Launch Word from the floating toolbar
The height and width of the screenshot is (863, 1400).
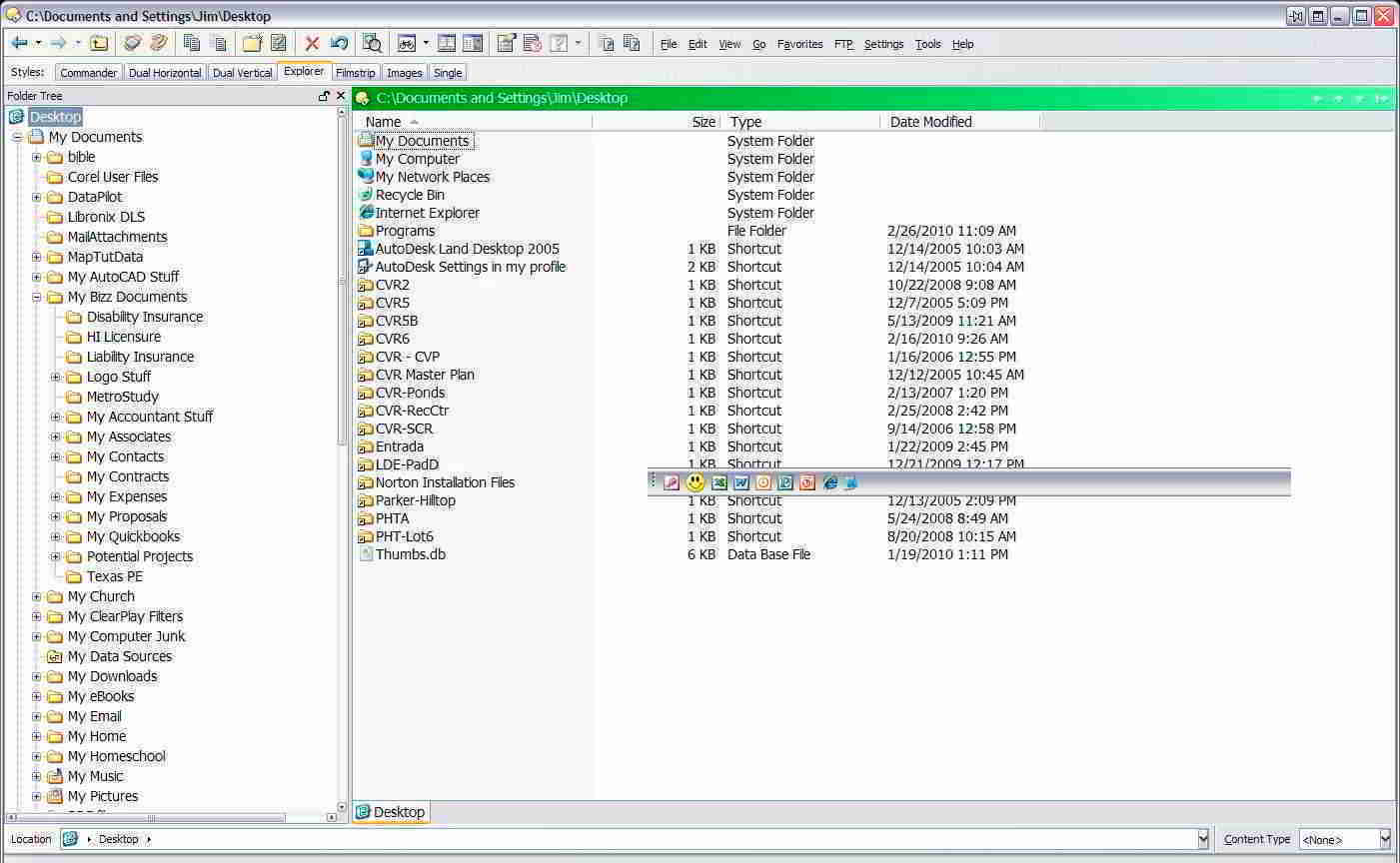[x=741, y=482]
